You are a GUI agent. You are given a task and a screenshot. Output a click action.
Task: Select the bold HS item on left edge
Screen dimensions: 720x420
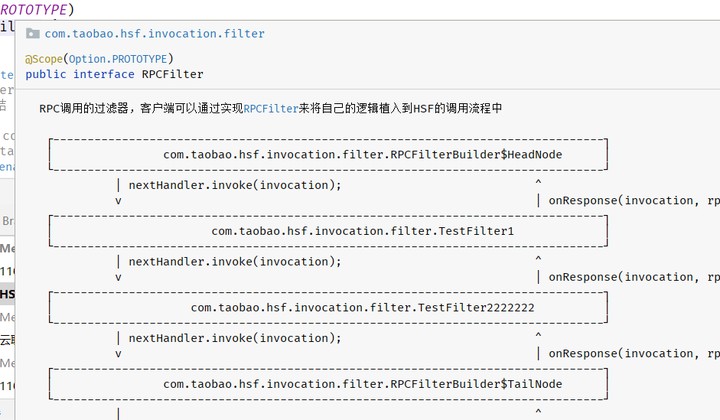point(7,294)
